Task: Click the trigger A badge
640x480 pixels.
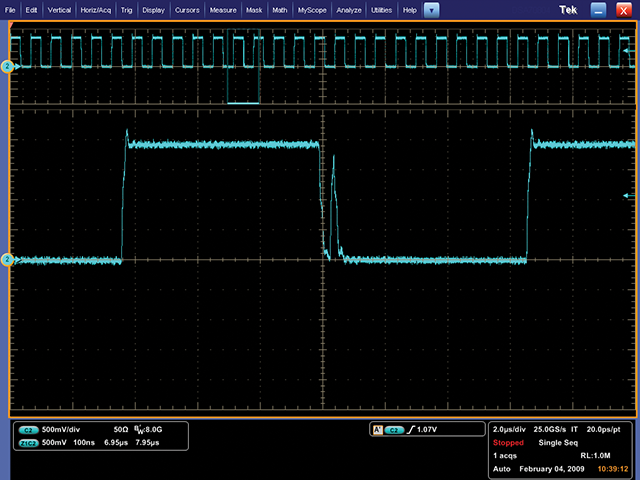Action: click(377, 429)
